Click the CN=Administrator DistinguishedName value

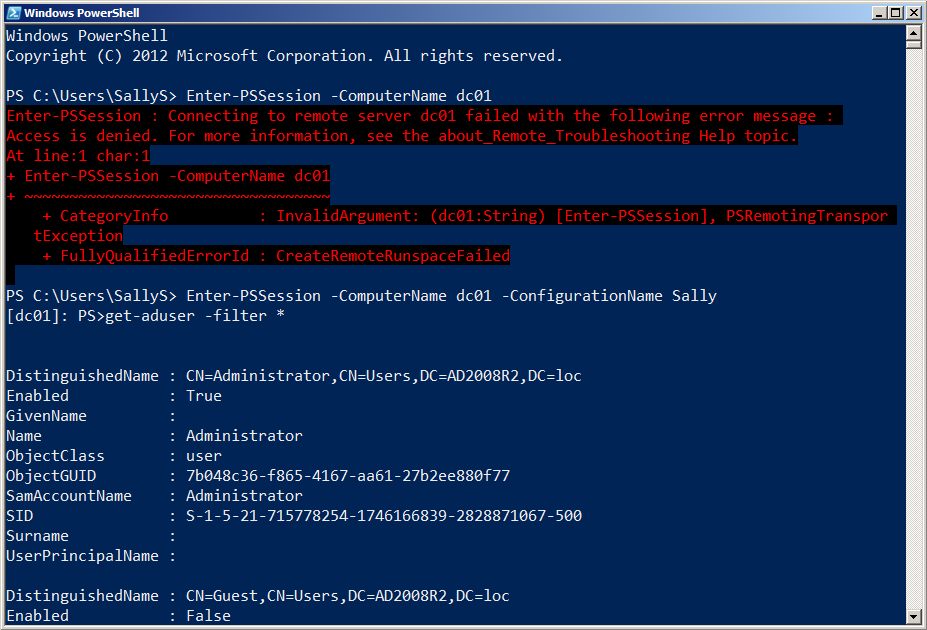(384, 376)
